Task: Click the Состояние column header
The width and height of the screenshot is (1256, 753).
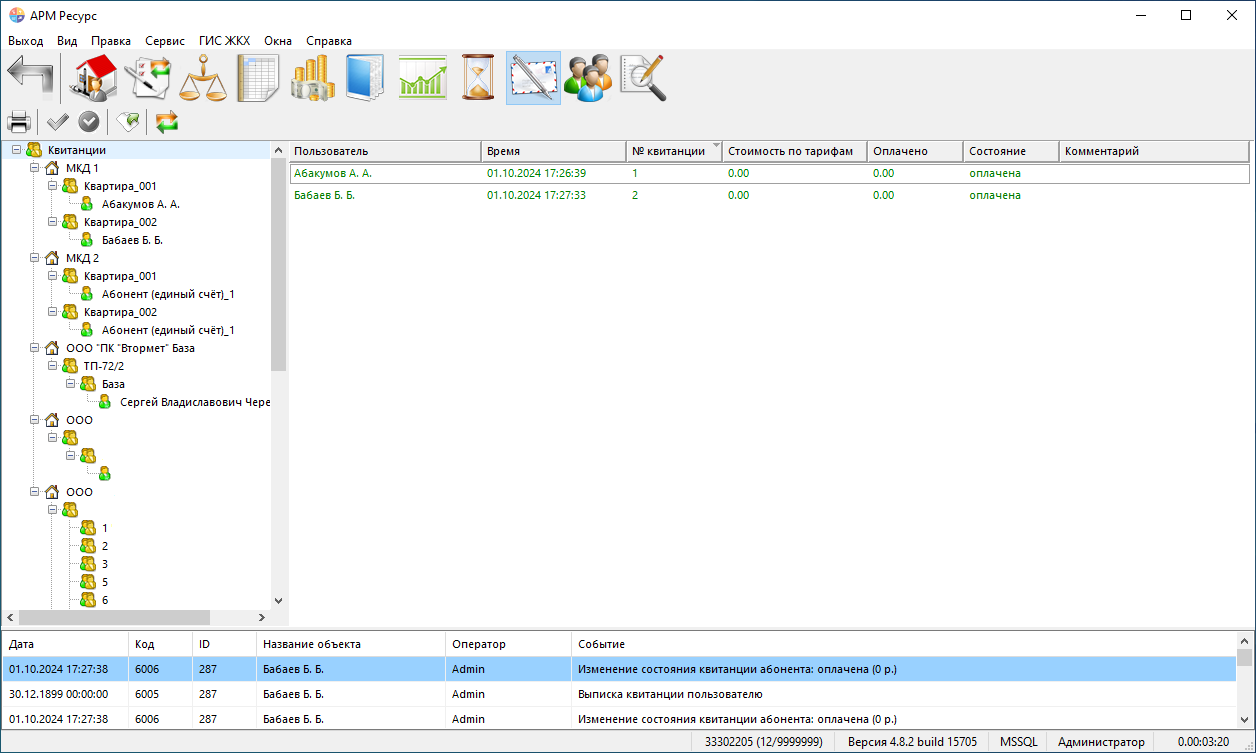Action: click(1011, 151)
